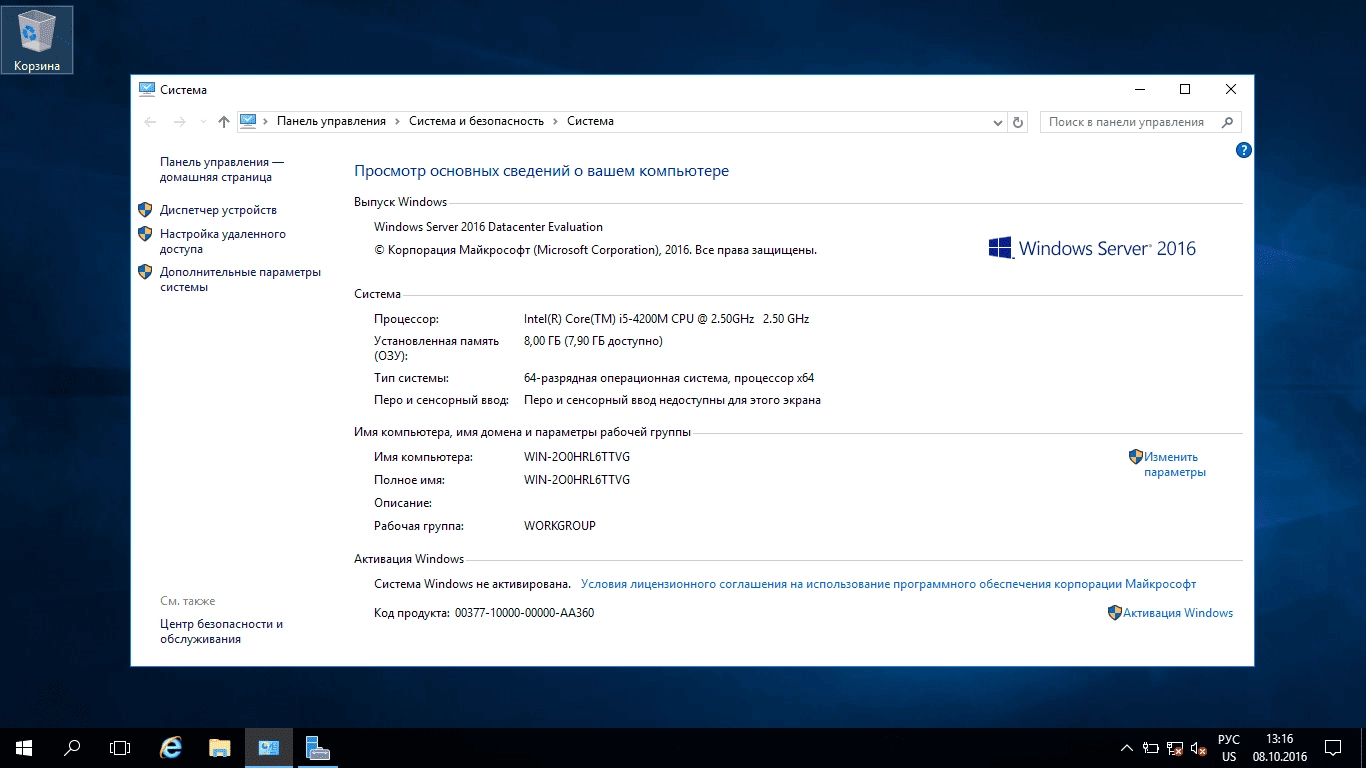The height and width of the screenshot is (768, 1366).
Task: Open Task View on taskbar
Action: (120, 747)
